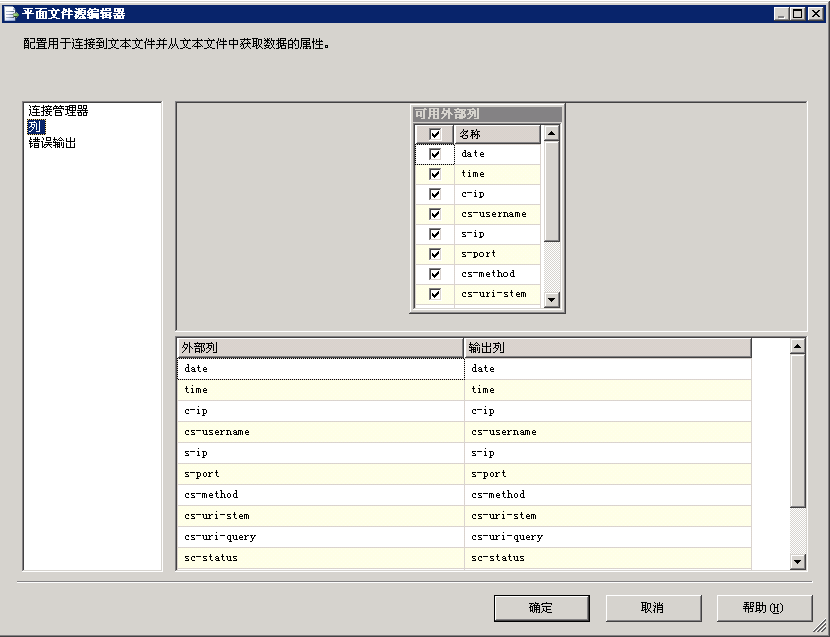Open the 连接管理器 page
The image size is (830, 637).
58,111
